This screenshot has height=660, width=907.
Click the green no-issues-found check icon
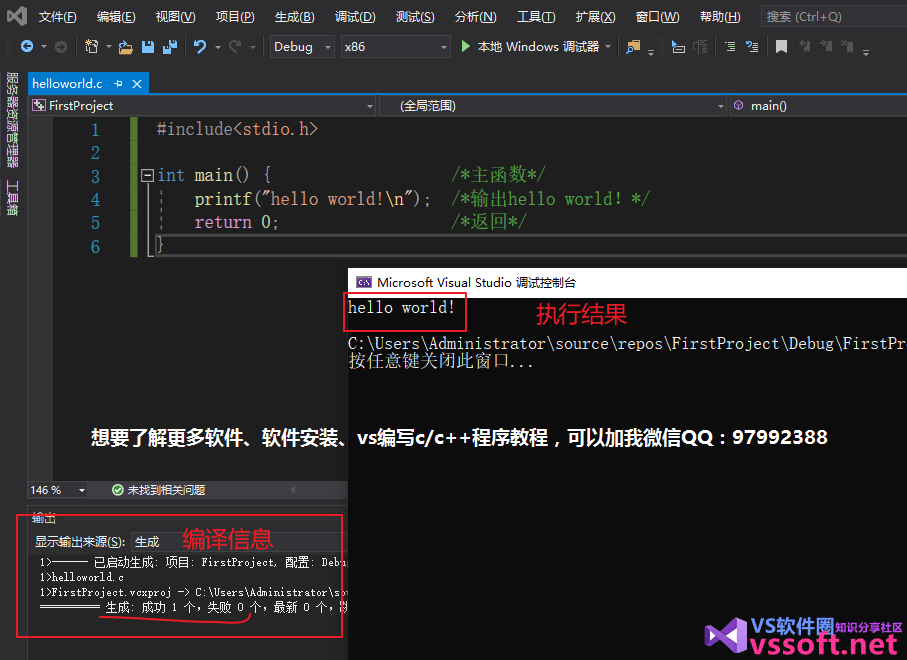pyautogui.click(x=117, y=490)
